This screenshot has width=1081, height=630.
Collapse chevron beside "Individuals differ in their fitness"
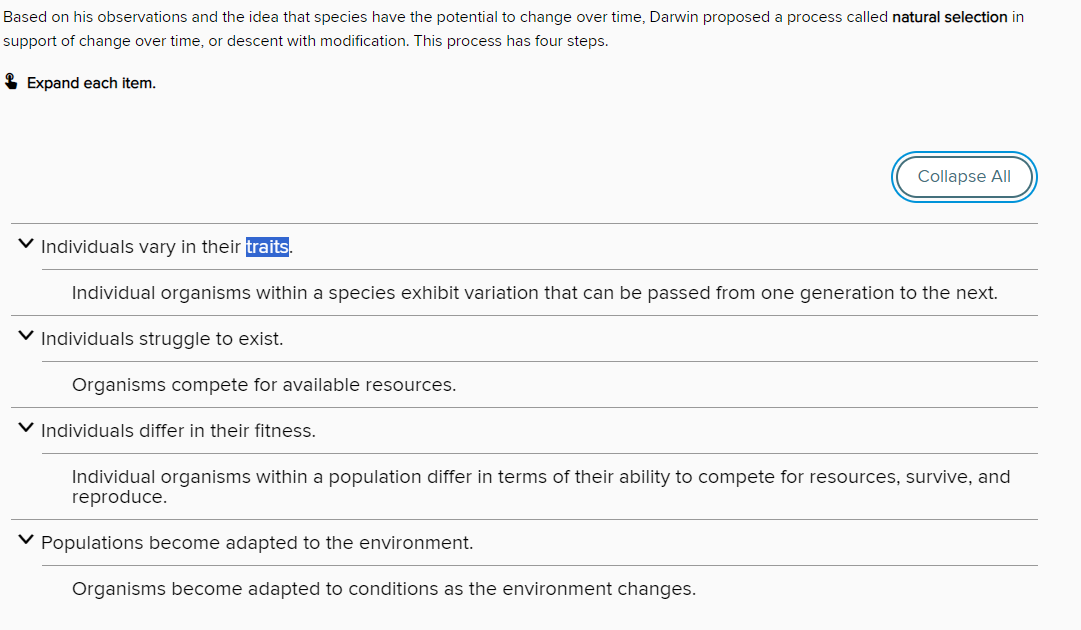pos(25,429)
